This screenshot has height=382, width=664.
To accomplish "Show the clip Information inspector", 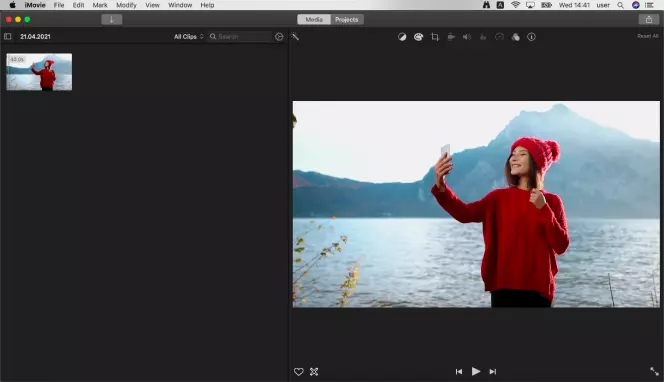I will pyautogui.click(x=531, y=37).
